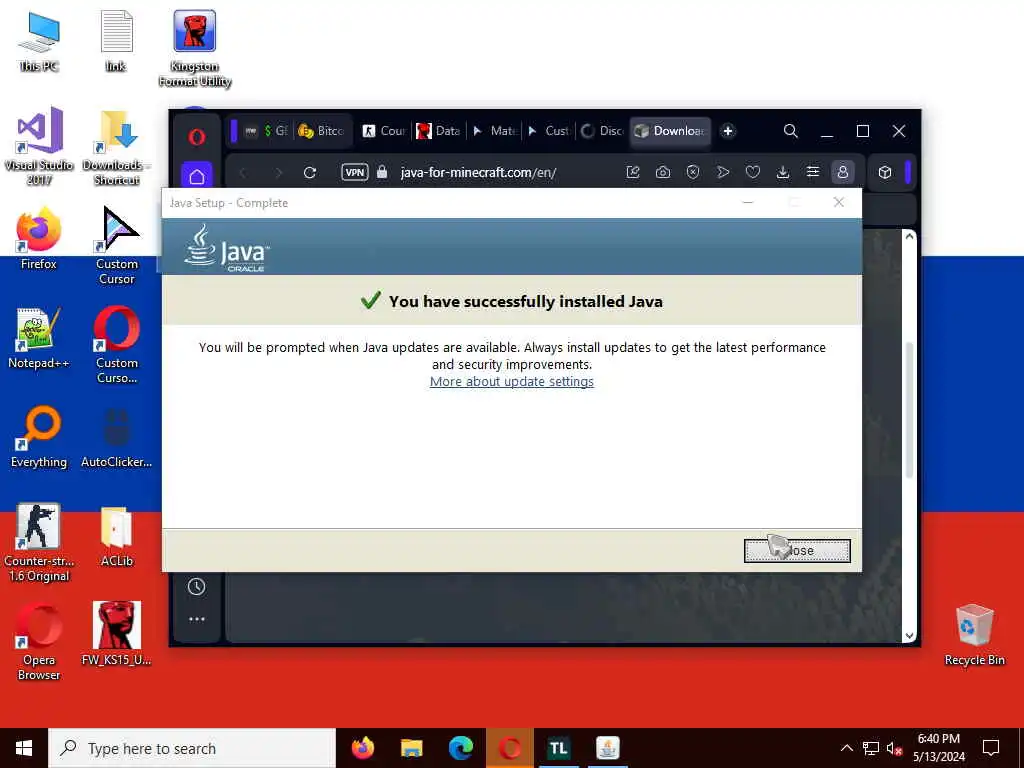Select Visual Studio 2017 desktop shortcut
This screenshot has height=768, width=1024.
pos(39,146)
